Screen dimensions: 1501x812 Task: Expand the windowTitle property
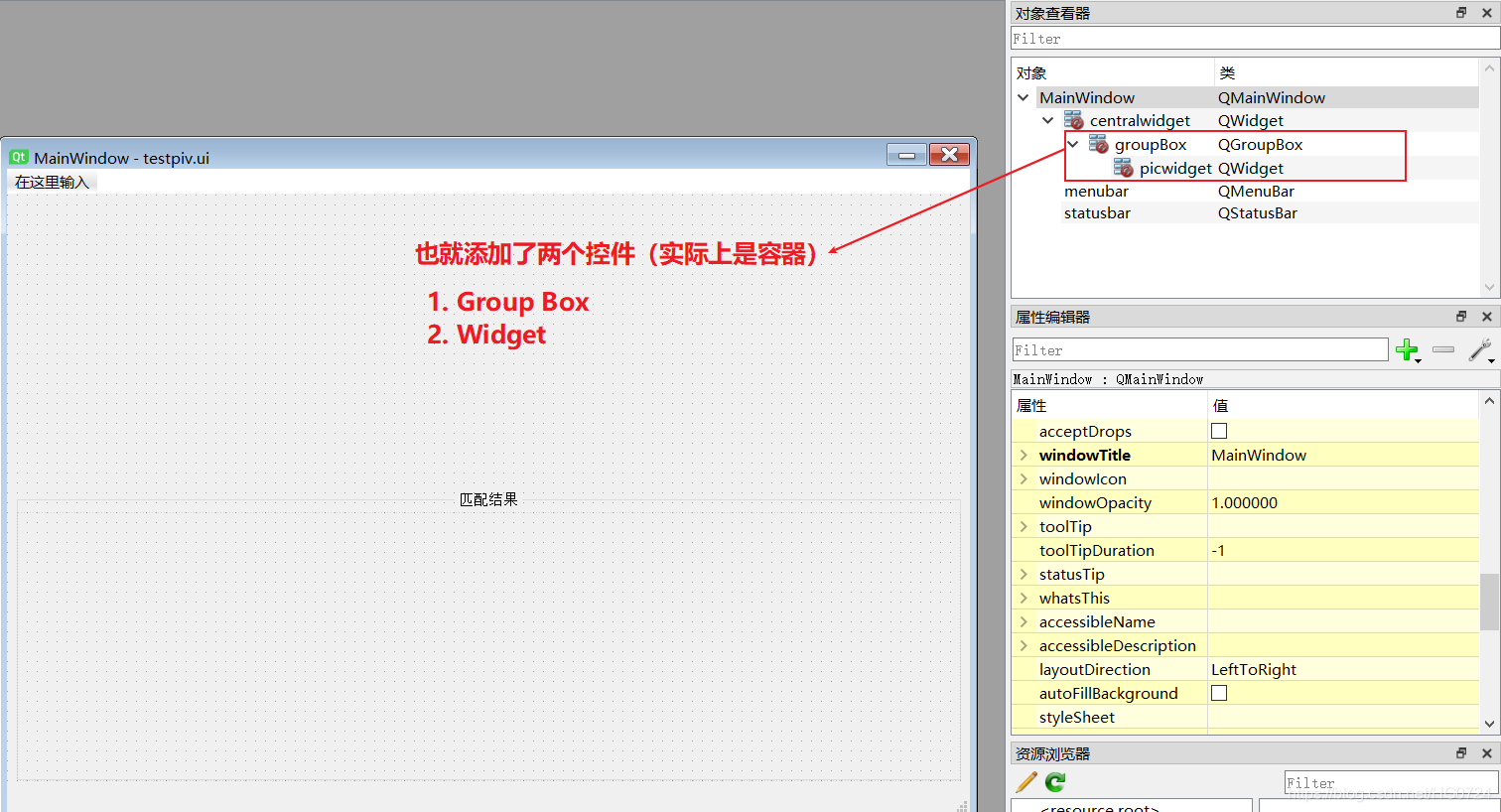pyautogui.click(x=1023, y=455)
